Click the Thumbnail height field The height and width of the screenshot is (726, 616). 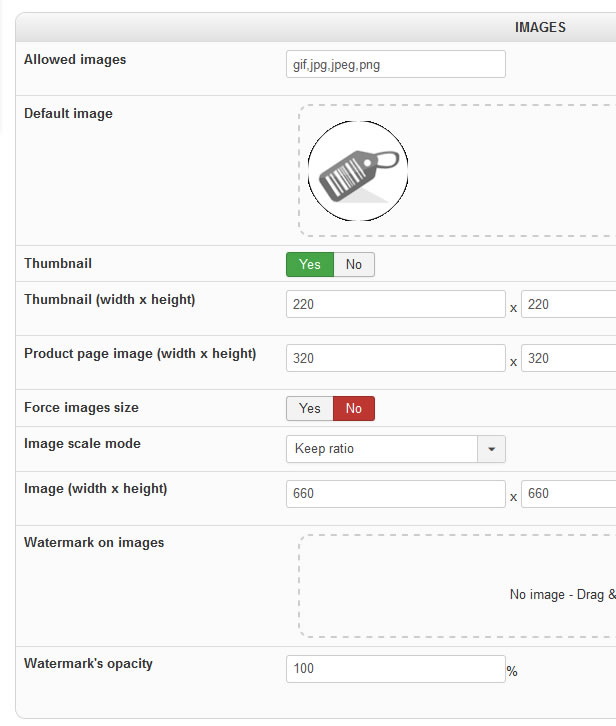[568, 304]
